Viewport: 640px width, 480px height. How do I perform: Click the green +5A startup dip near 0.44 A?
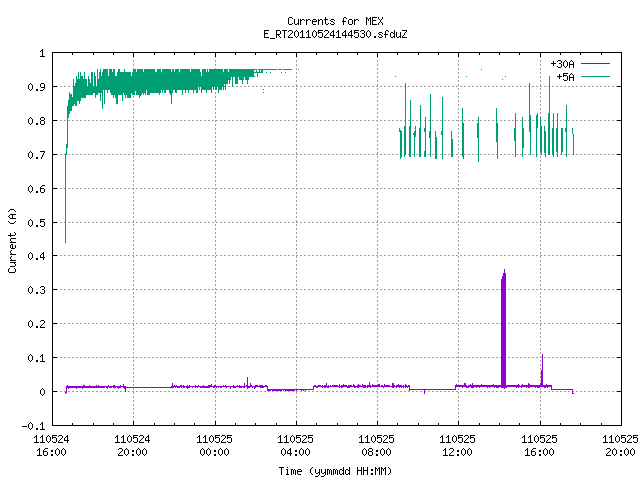point(65,200)
